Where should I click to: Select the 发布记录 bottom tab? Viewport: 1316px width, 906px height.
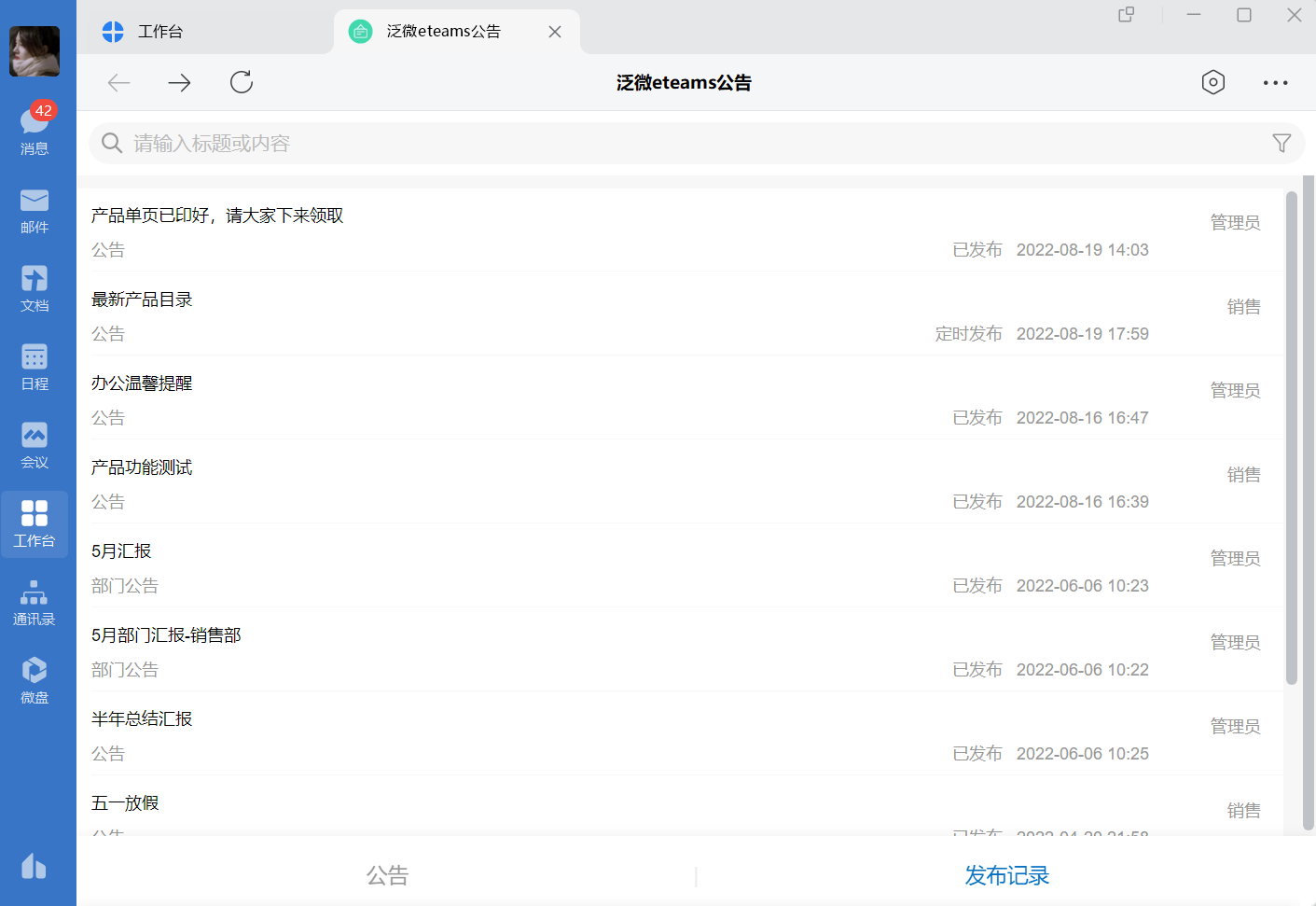tap(1006, 875)
